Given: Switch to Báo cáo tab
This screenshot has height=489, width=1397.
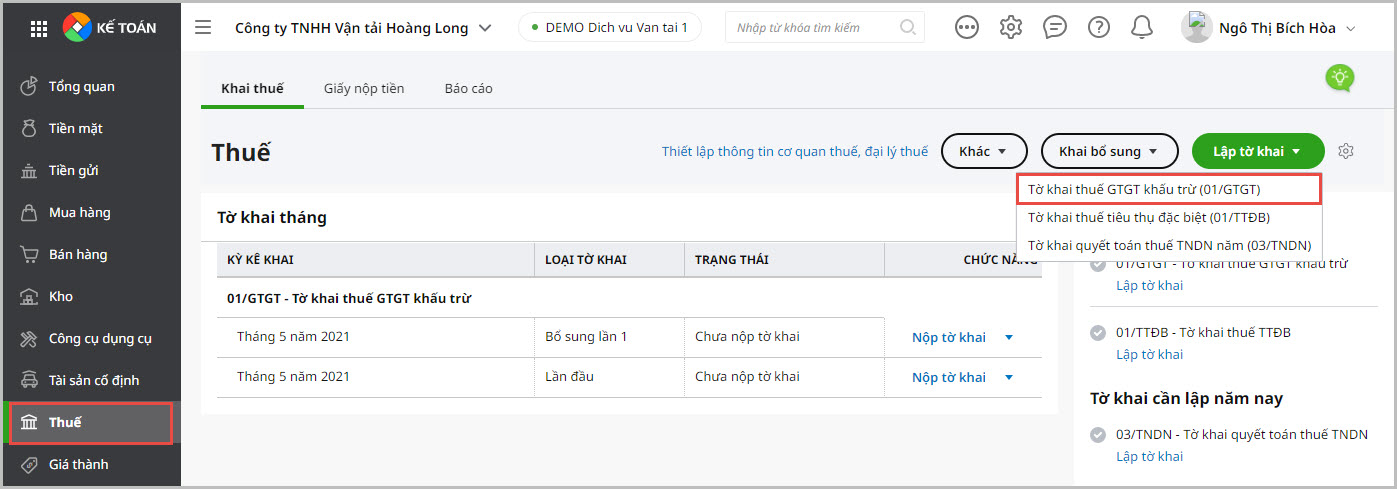Looking at the screenshot, I should [468, 88].
